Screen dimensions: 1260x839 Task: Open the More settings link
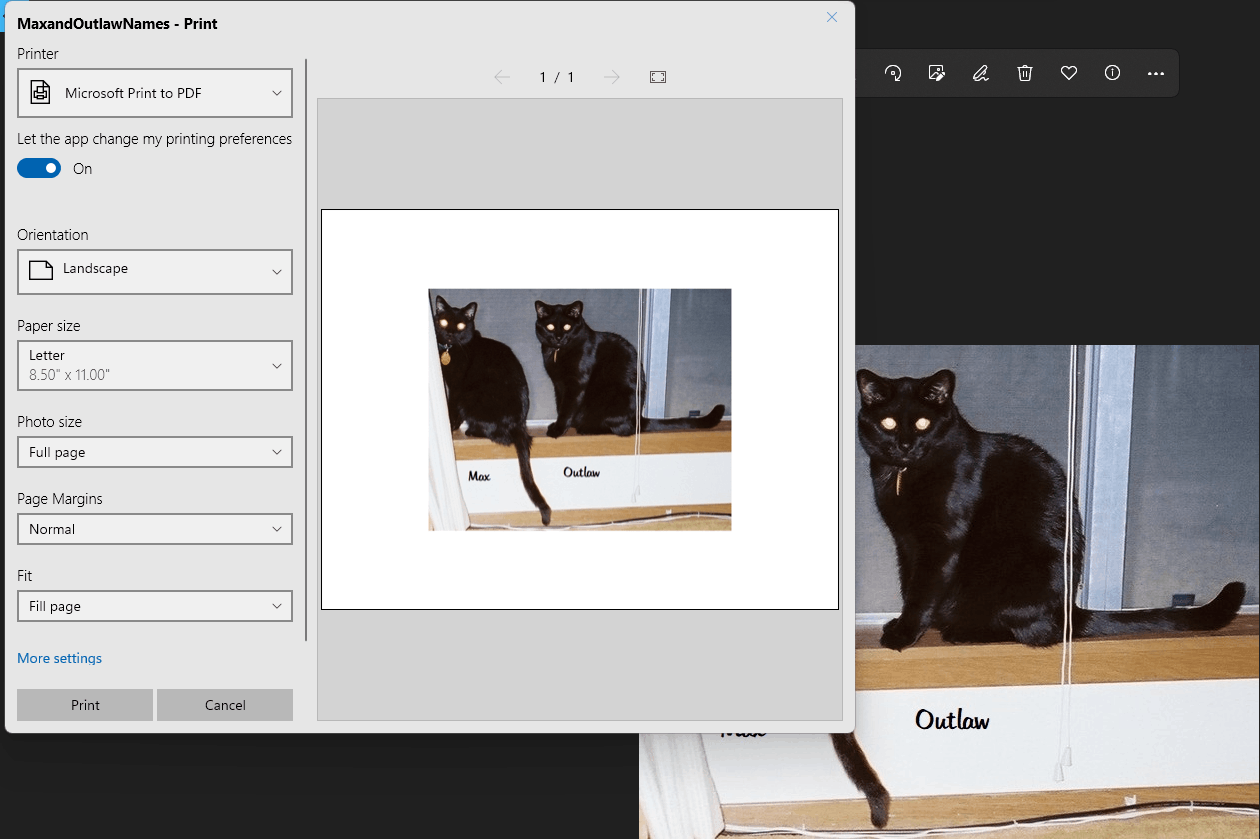point(60,658)
